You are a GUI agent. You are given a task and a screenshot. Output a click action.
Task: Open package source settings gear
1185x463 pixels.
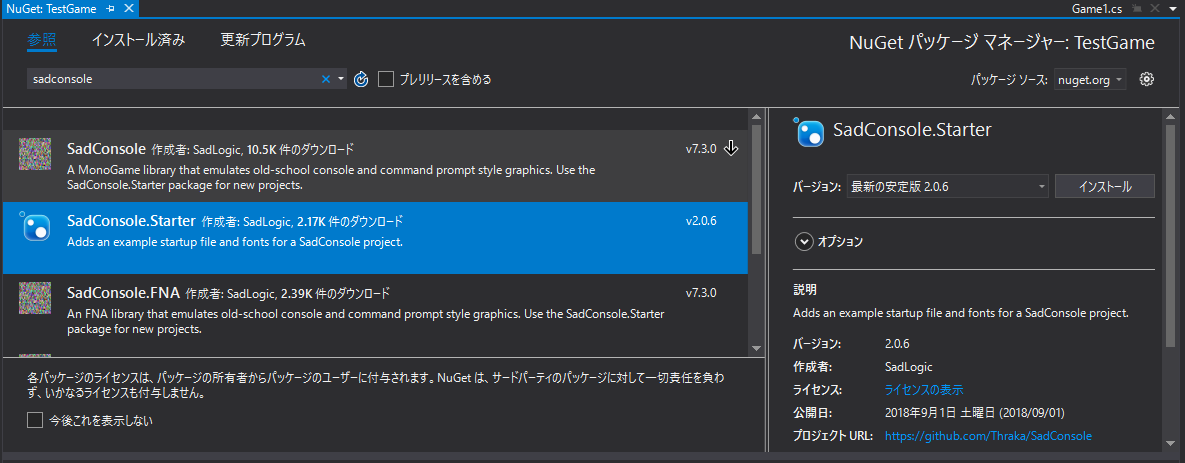click(1147, 79)
